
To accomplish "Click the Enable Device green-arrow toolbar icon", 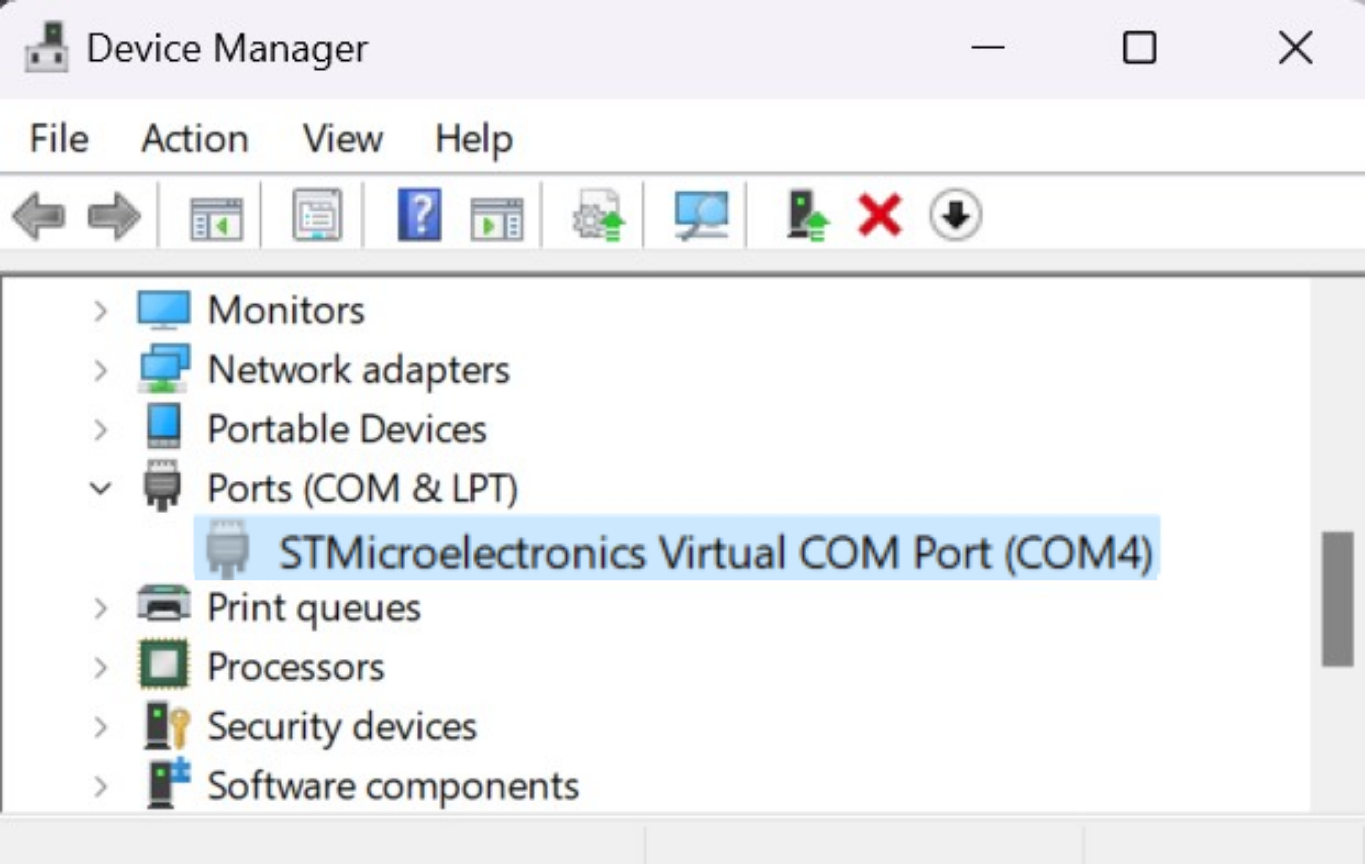I will point(808,216).
